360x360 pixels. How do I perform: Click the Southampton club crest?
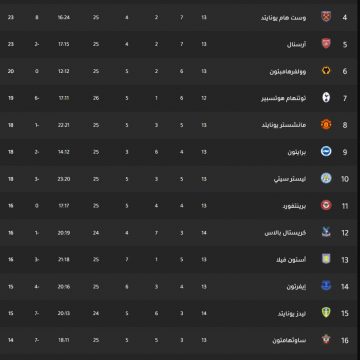click(x=326, y=340)
